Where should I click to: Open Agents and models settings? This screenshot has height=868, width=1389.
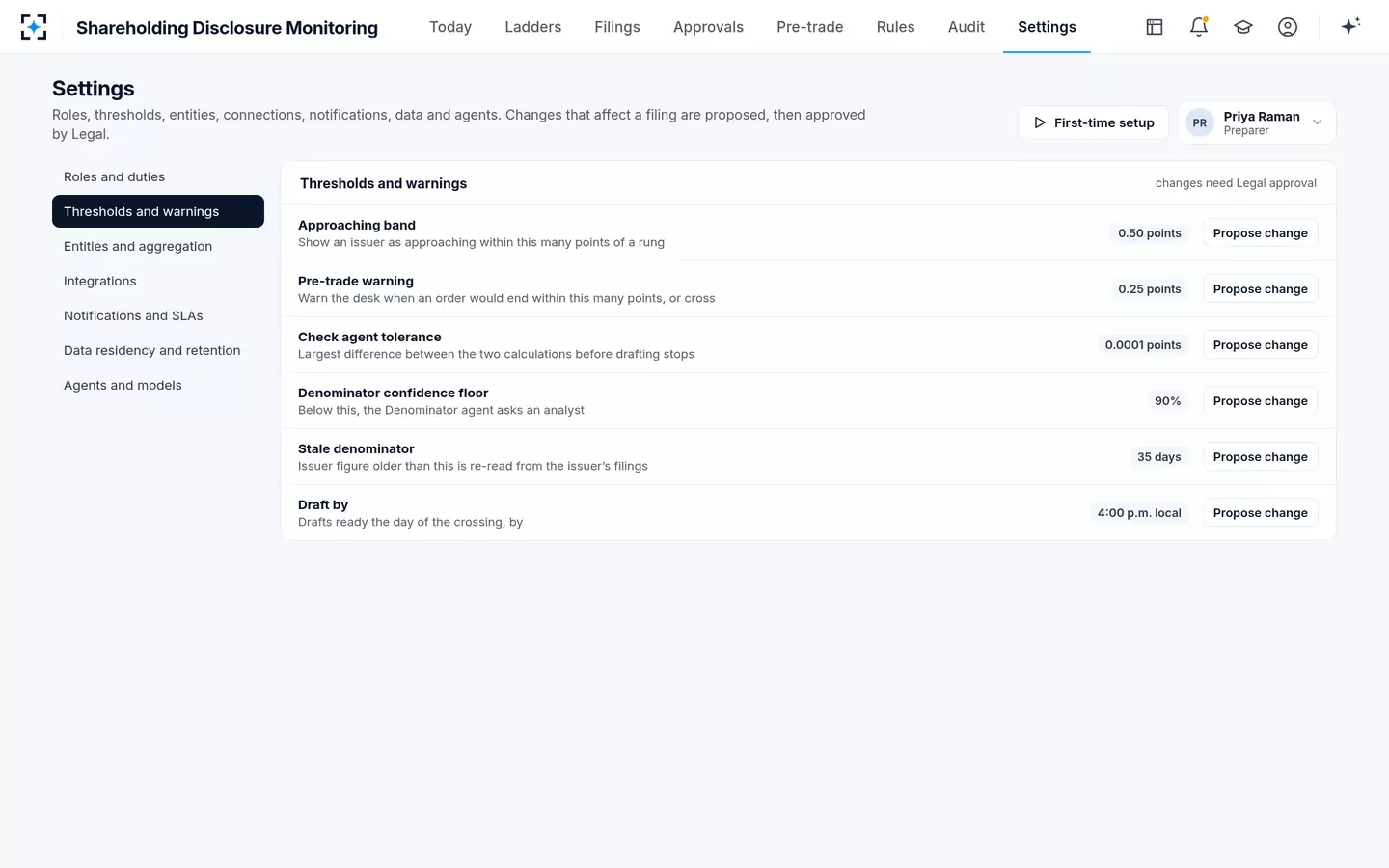(x=158, y=385)
